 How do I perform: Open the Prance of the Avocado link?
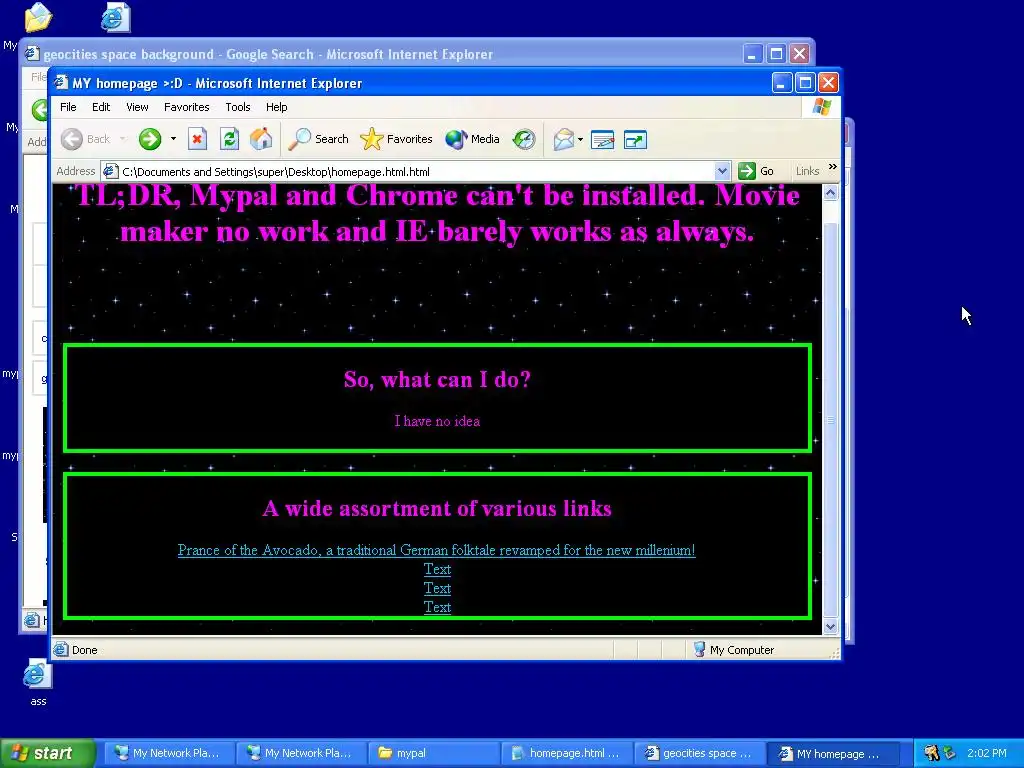pyautogui.click(x=436, y=550)
